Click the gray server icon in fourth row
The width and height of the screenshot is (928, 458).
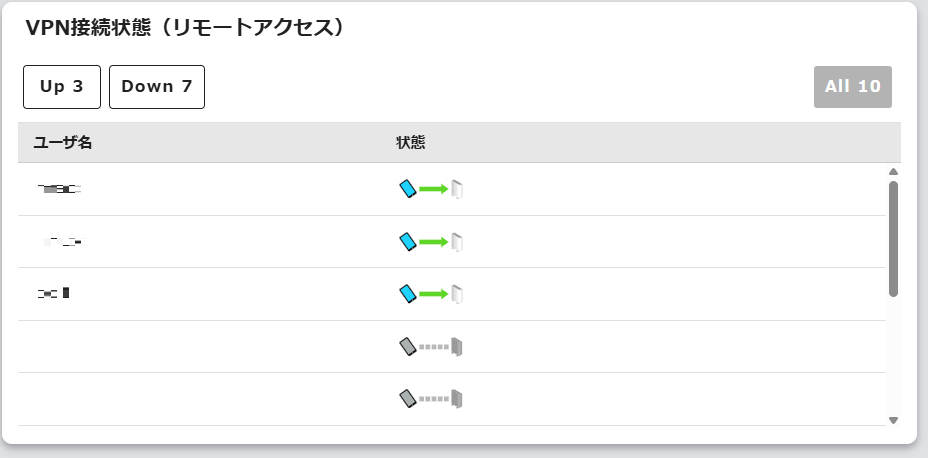457,347
